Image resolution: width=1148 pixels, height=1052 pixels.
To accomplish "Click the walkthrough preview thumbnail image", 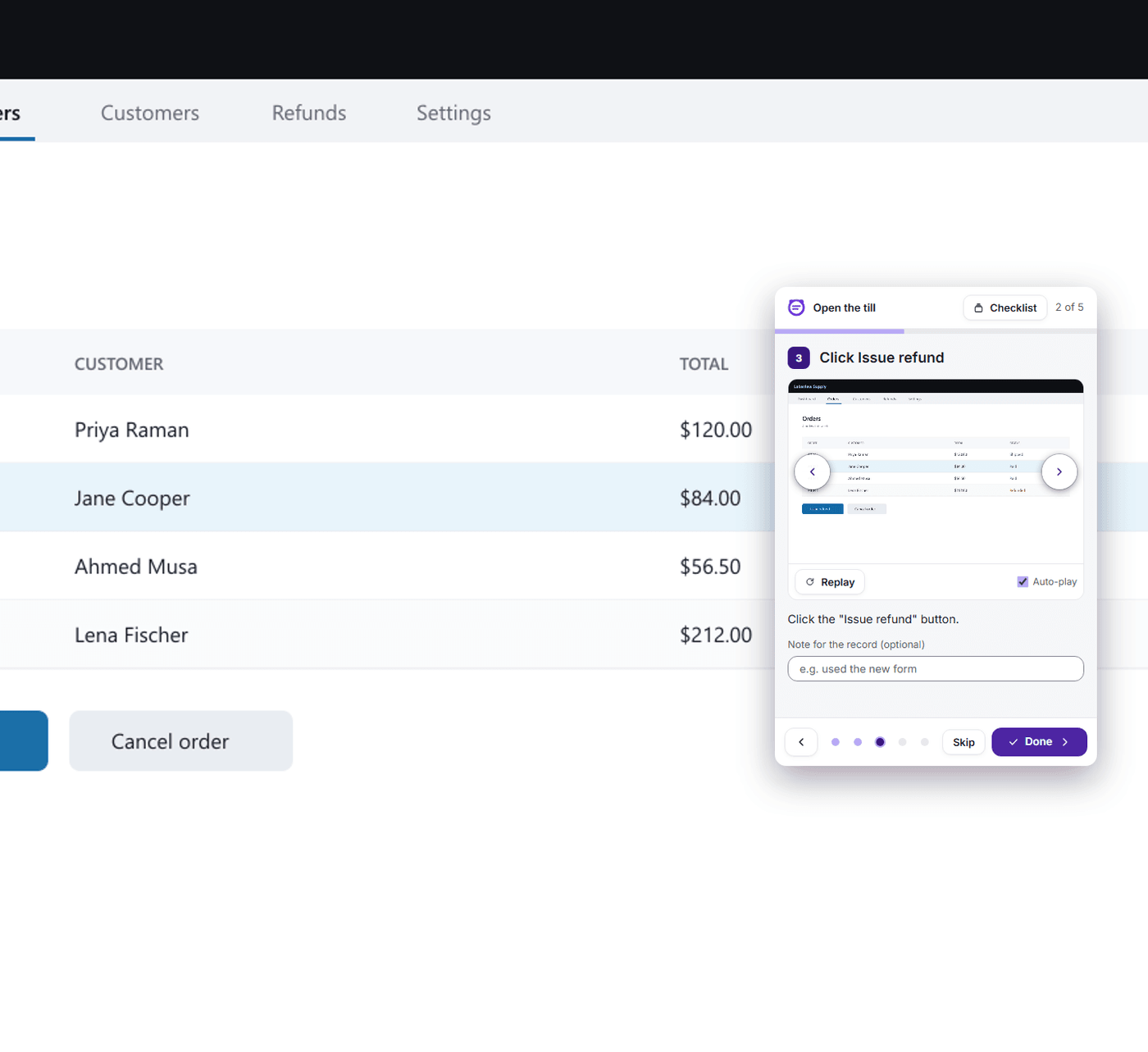I will coord(936,471).
